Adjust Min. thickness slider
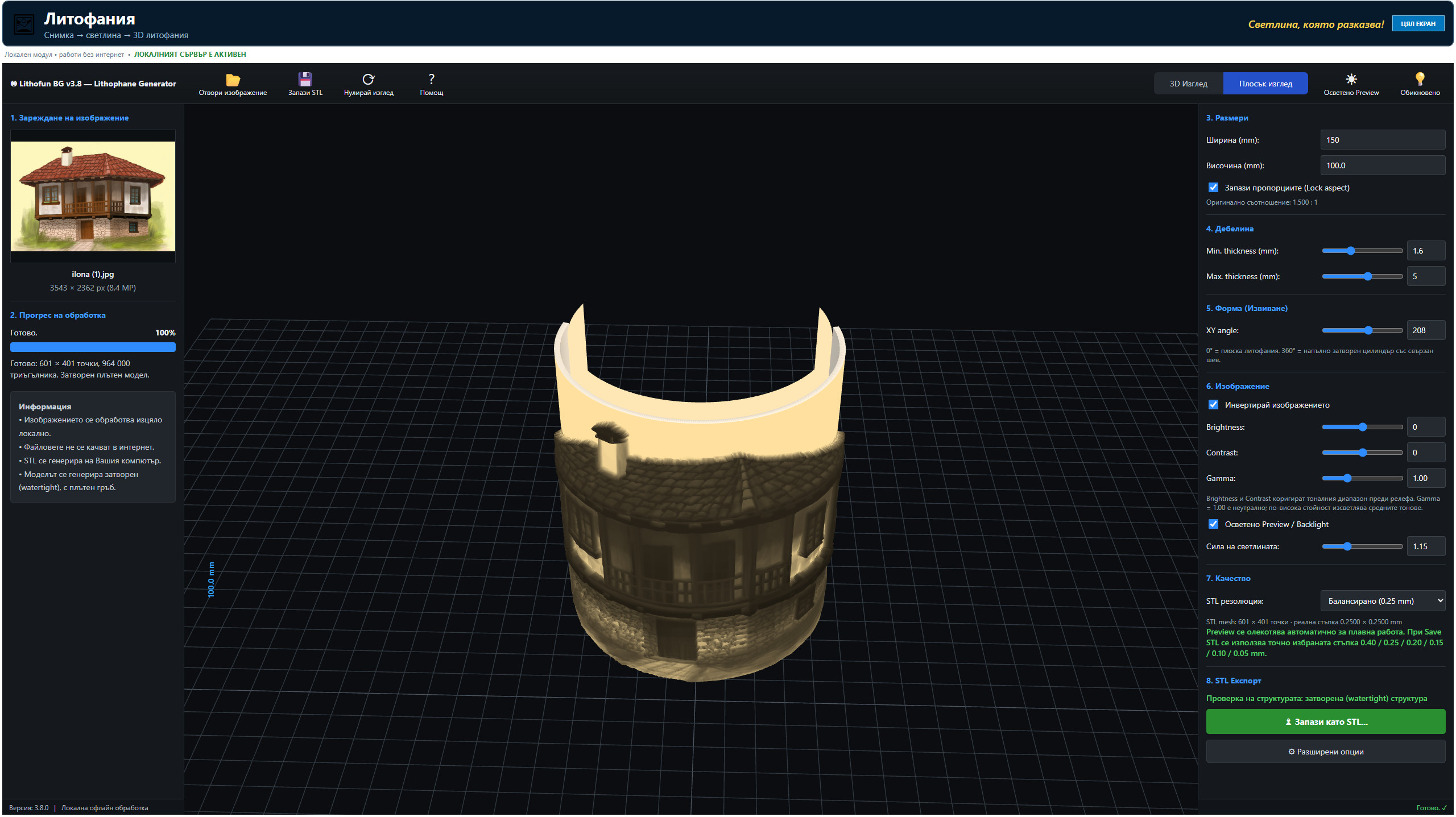 1362,251
